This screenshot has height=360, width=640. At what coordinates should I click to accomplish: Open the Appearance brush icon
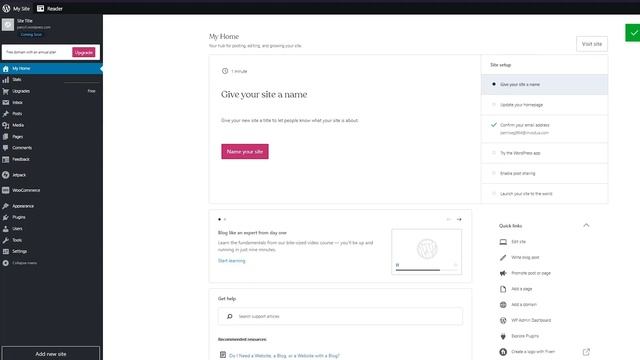pos(6,206)
